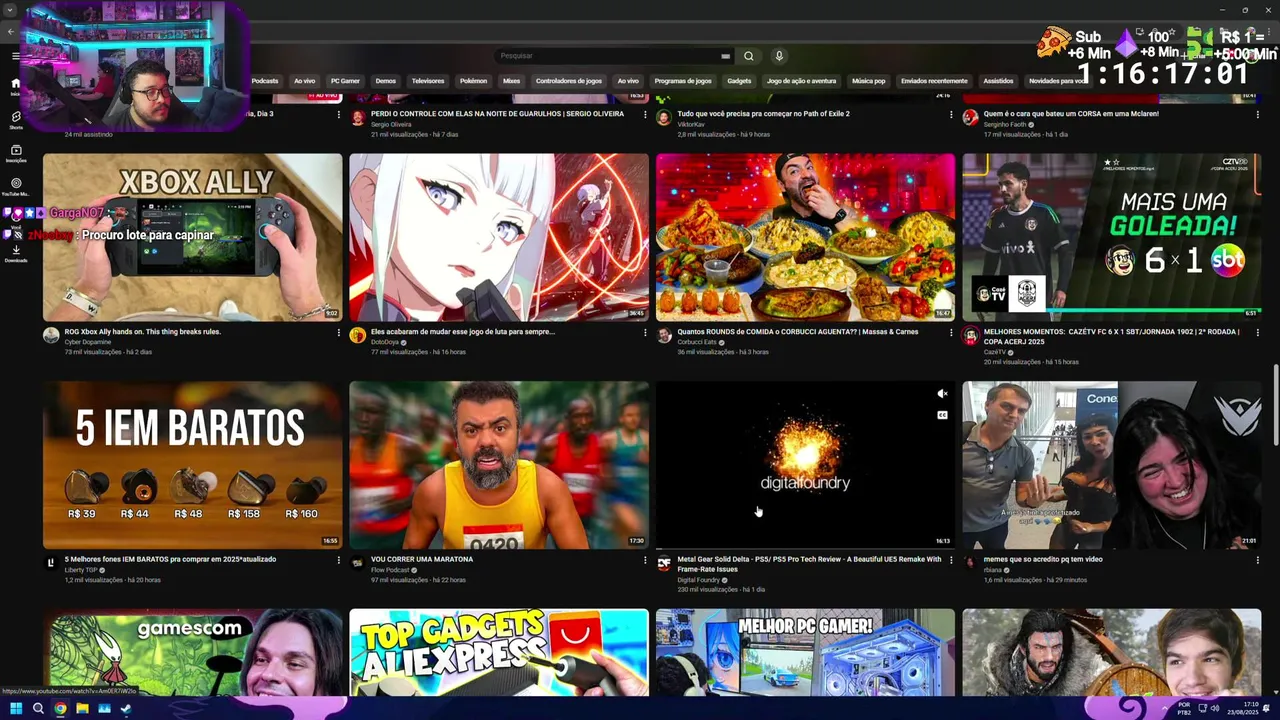Go to Flow Podcast channel name
1280x720 pixels.
coord(392,570)
